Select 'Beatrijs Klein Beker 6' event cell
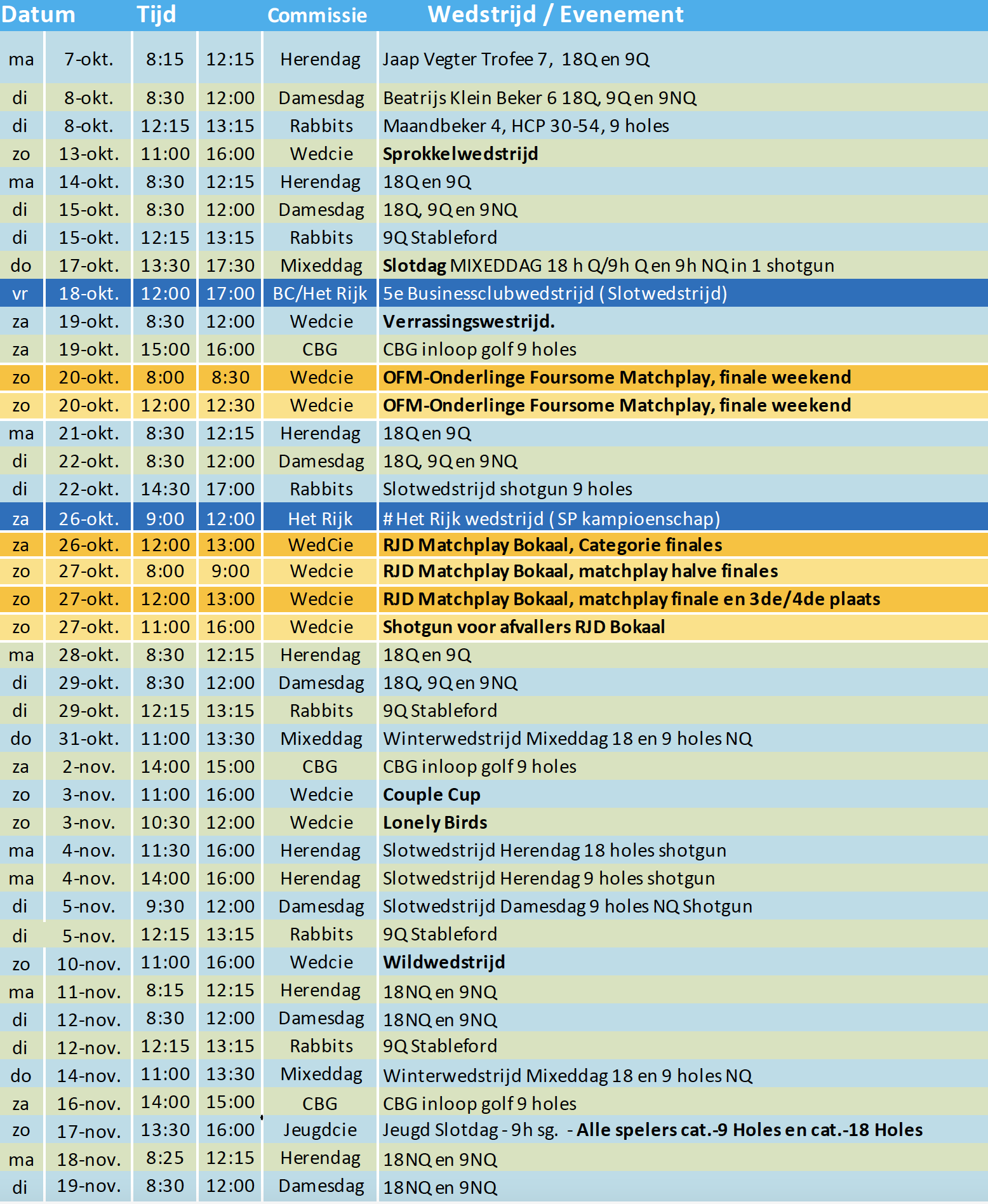This screenshot has height=1204, width=988. [540, 98]
